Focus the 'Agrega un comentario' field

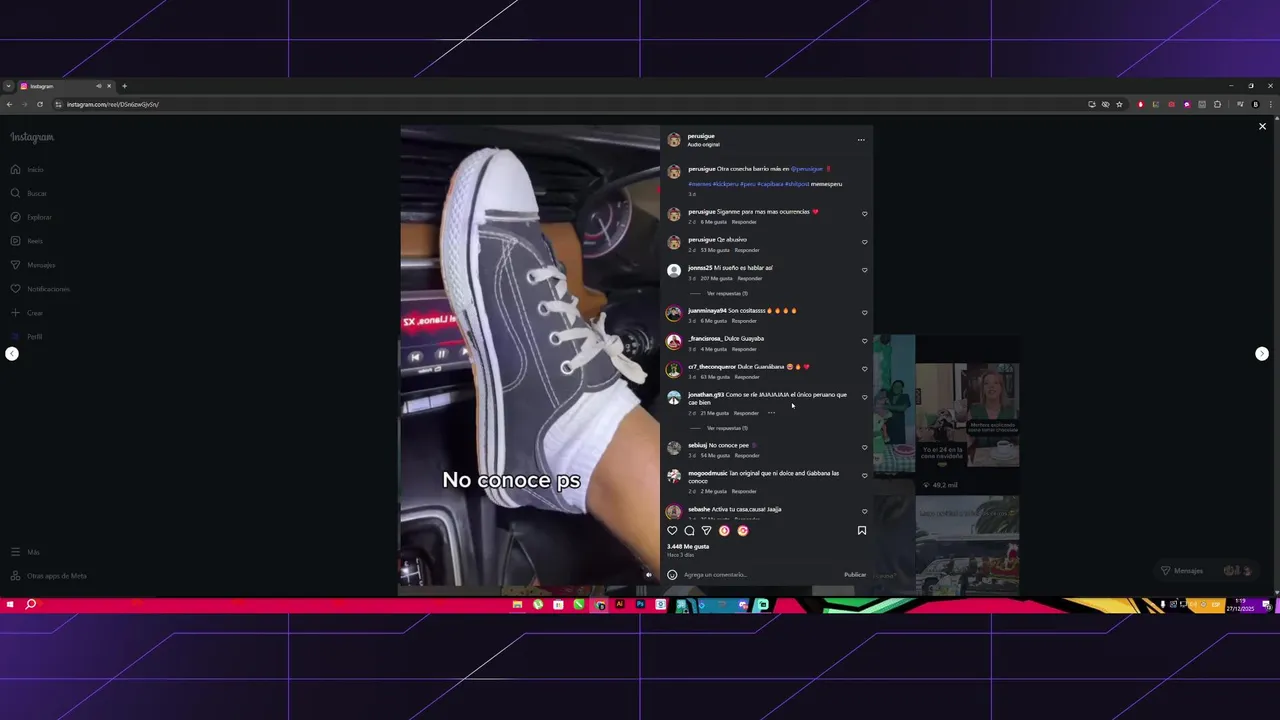click(760, 575)
